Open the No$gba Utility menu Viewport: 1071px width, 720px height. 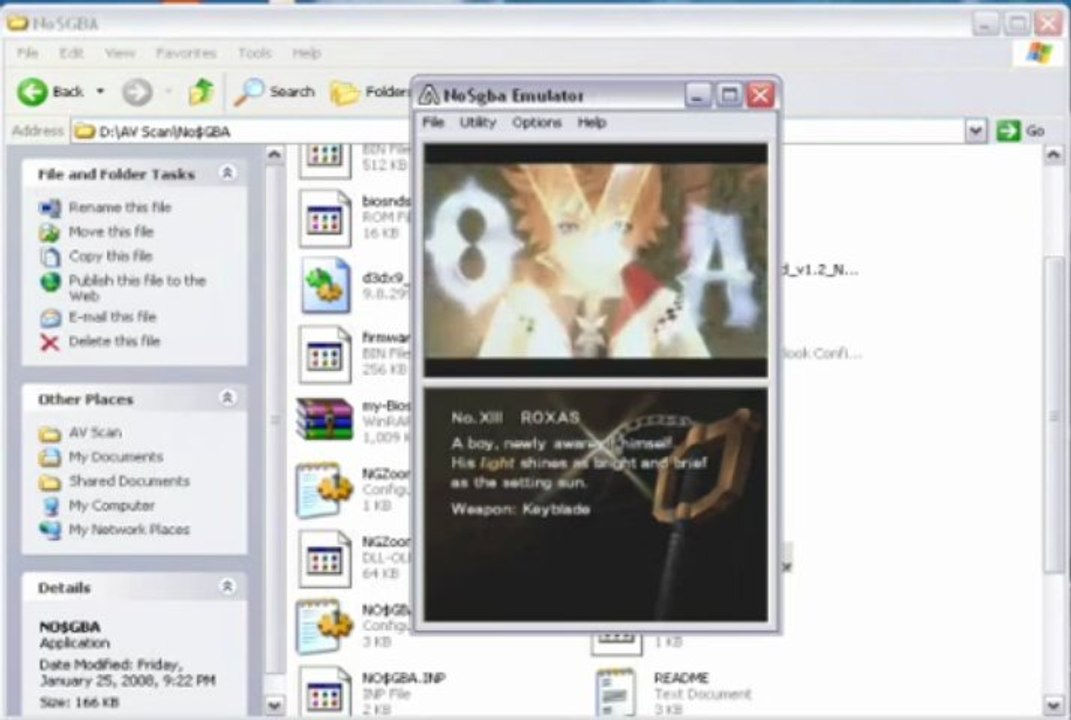coord(477,122)
